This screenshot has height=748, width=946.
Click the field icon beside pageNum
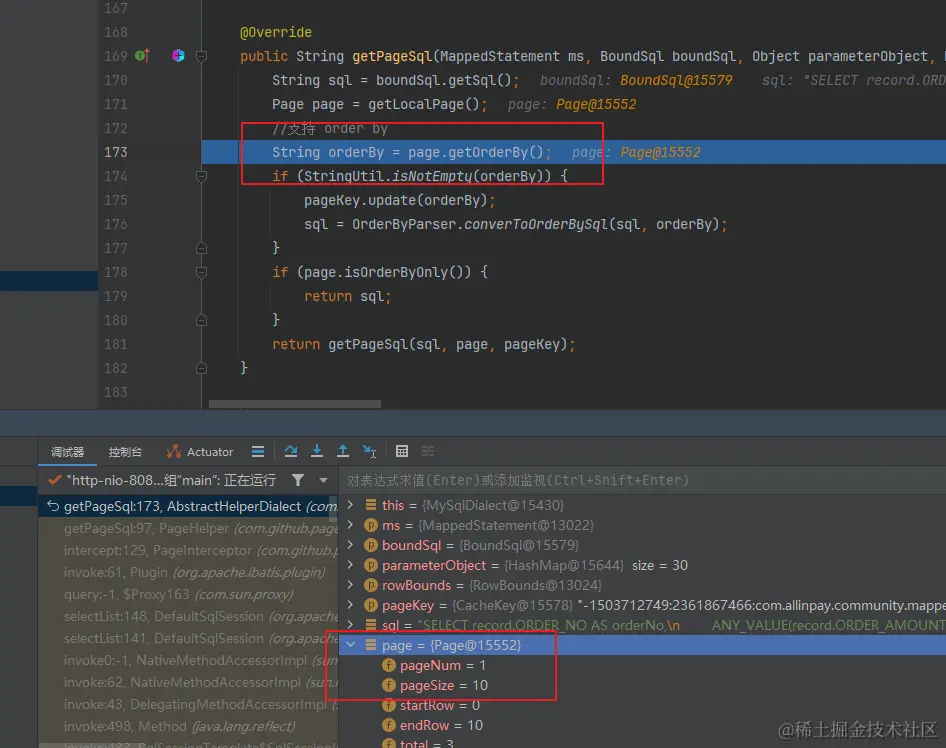coord(389,665)
